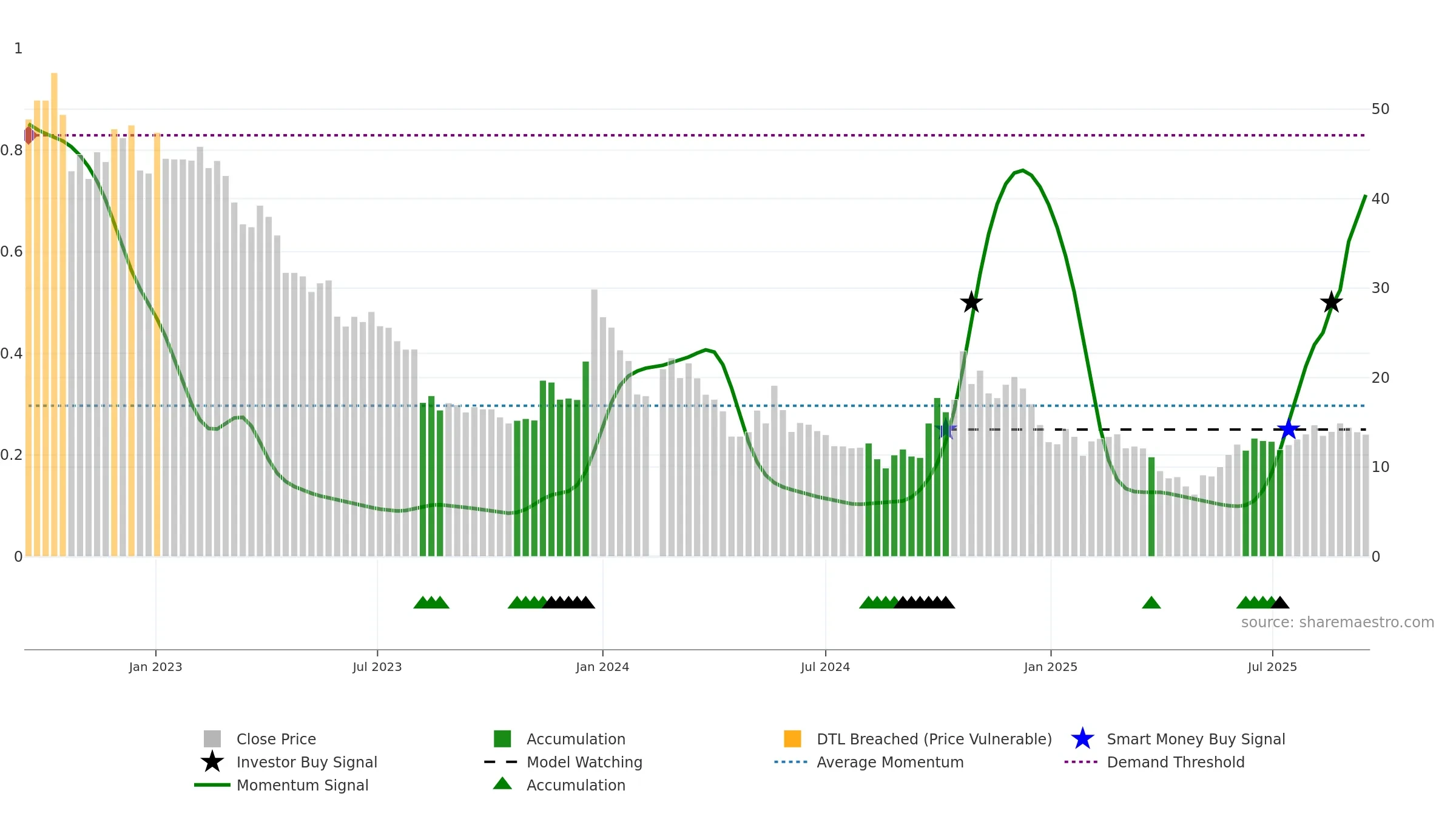The width and height of the screenshot is (1456, 819).
Task: Click the black star marker near August 2025
Action: pyautogui.click(x=1331, y=302)
